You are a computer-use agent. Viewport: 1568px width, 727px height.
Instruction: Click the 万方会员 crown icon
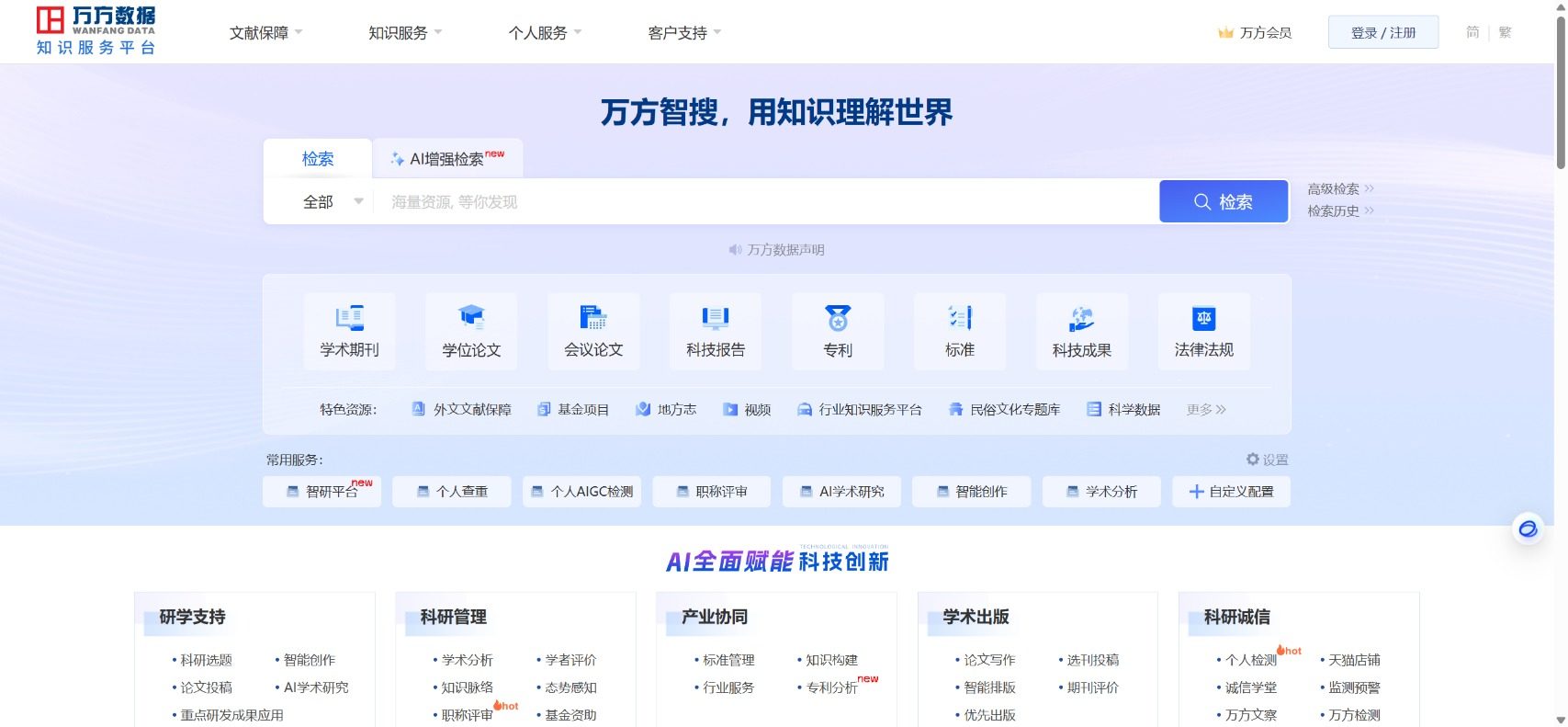click(1225, 33)
